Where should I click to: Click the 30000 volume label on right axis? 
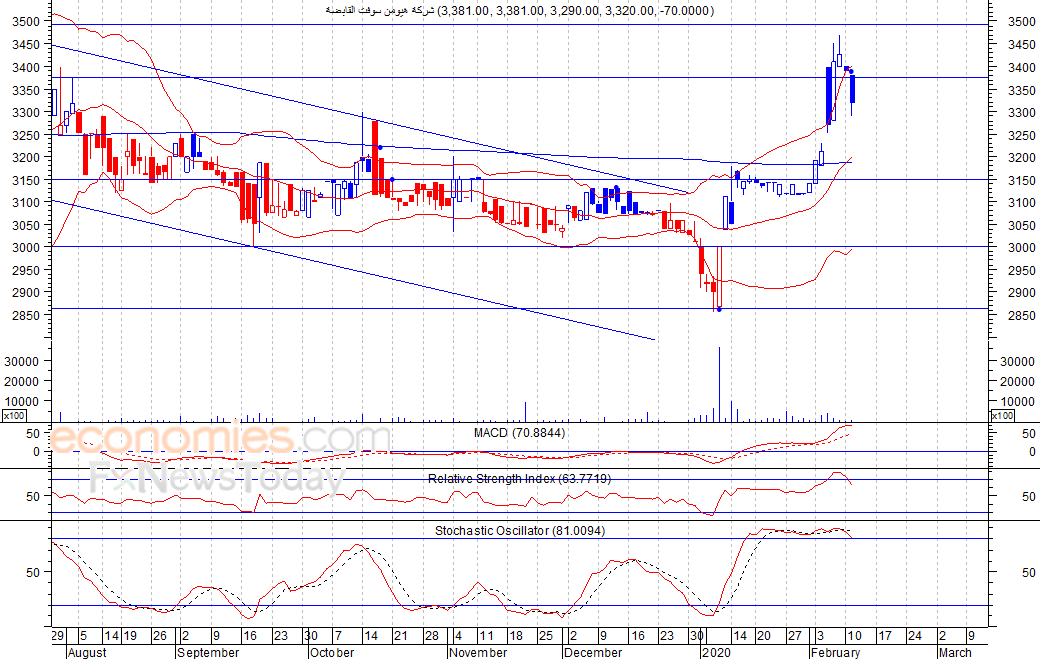[x=1013, y=361]
